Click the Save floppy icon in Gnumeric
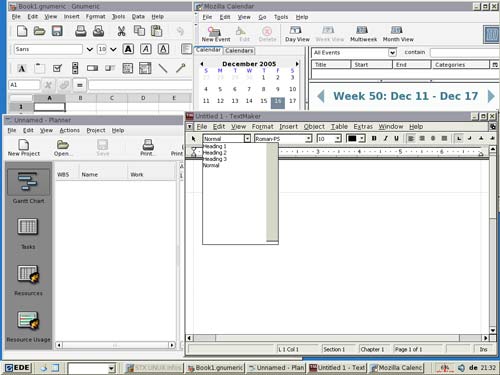Viewport: 500px width, 375px height. tap(57, 31)
